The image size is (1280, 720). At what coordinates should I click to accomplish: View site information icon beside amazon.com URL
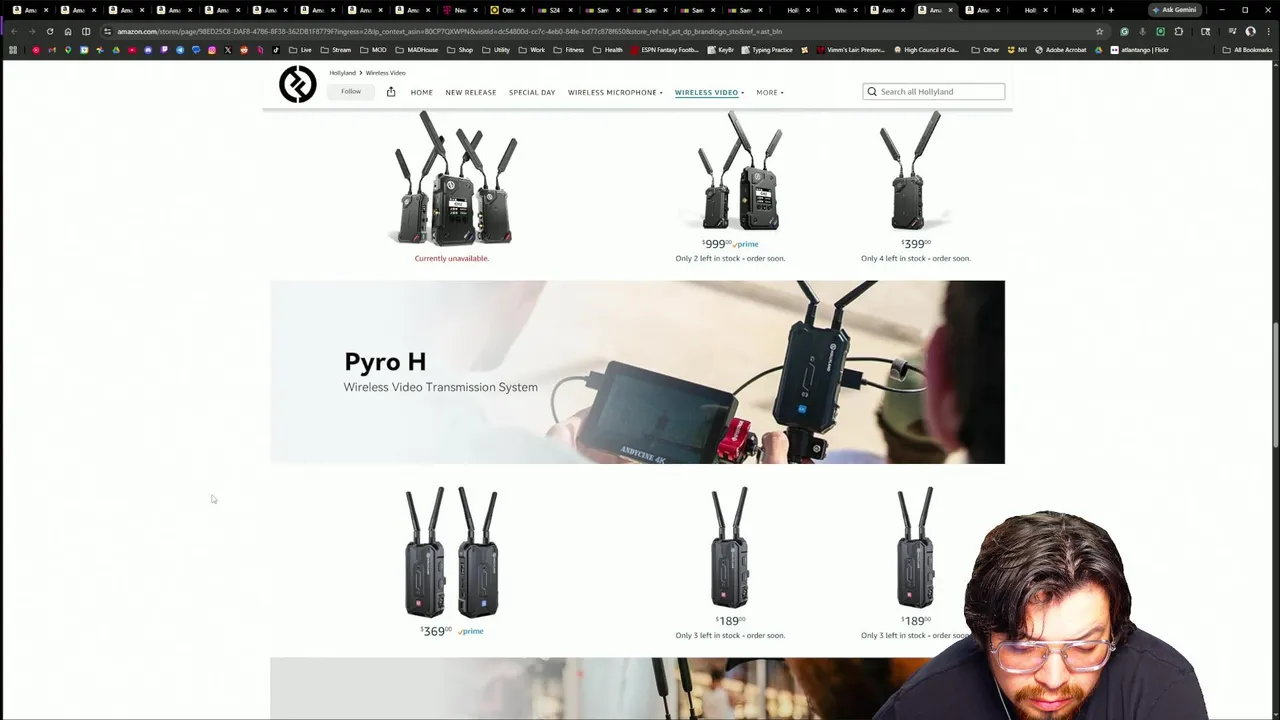click(x=107, y=31)
